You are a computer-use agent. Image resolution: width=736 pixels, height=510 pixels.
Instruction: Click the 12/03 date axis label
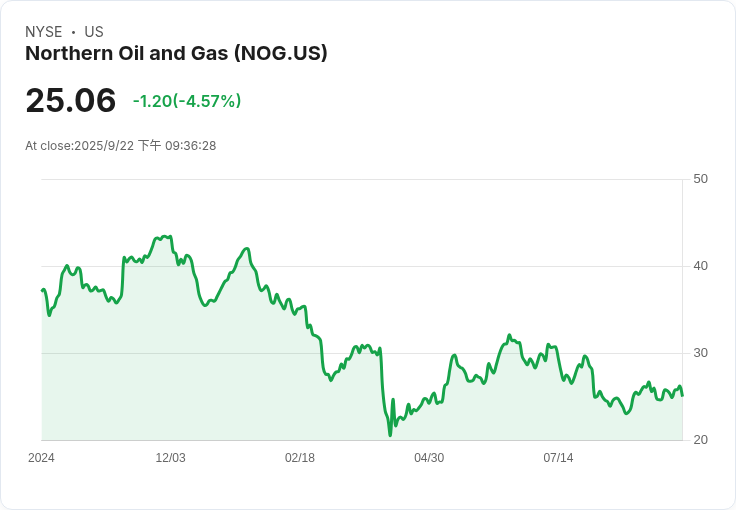170,458
